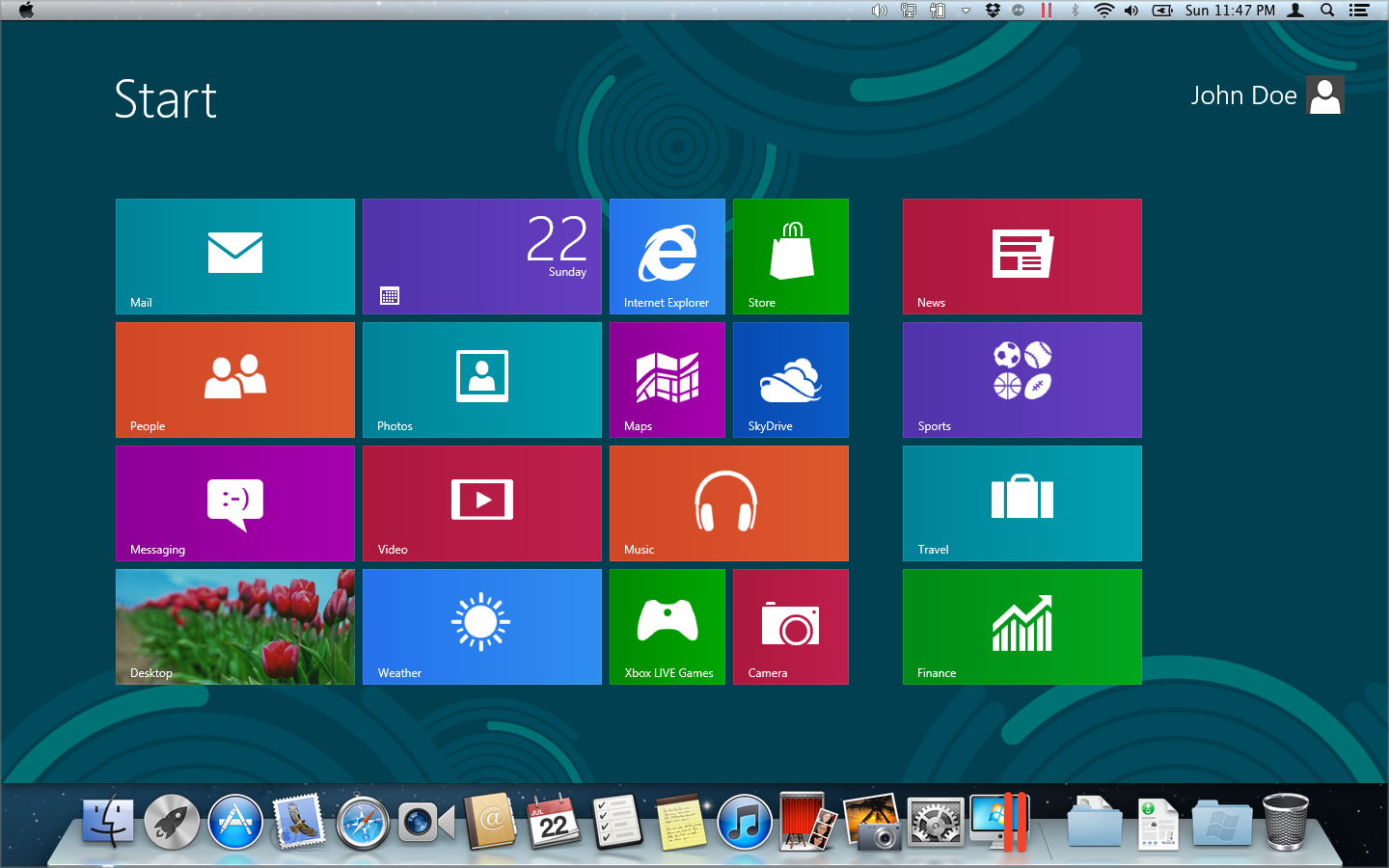Open the News tile

1022,257
